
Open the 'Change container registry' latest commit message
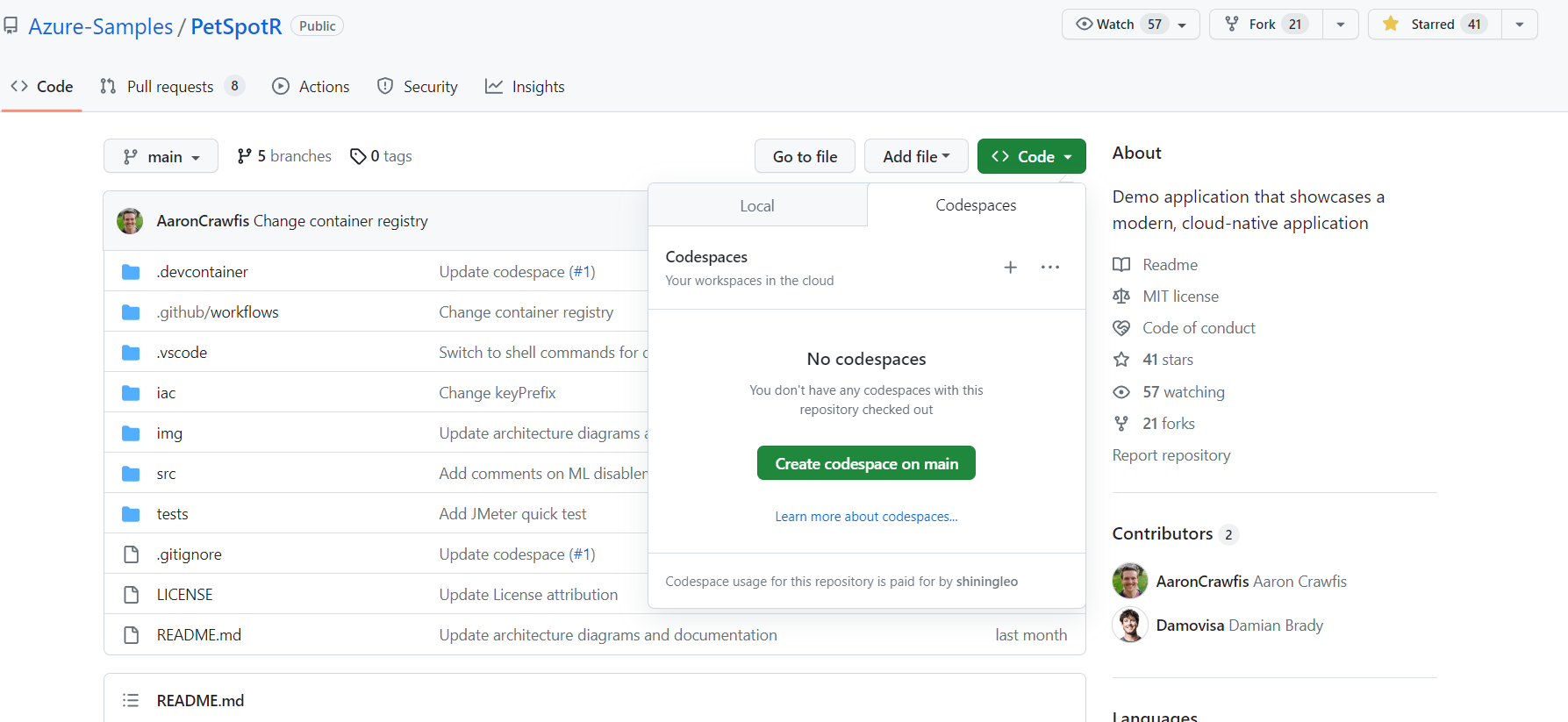340,221
